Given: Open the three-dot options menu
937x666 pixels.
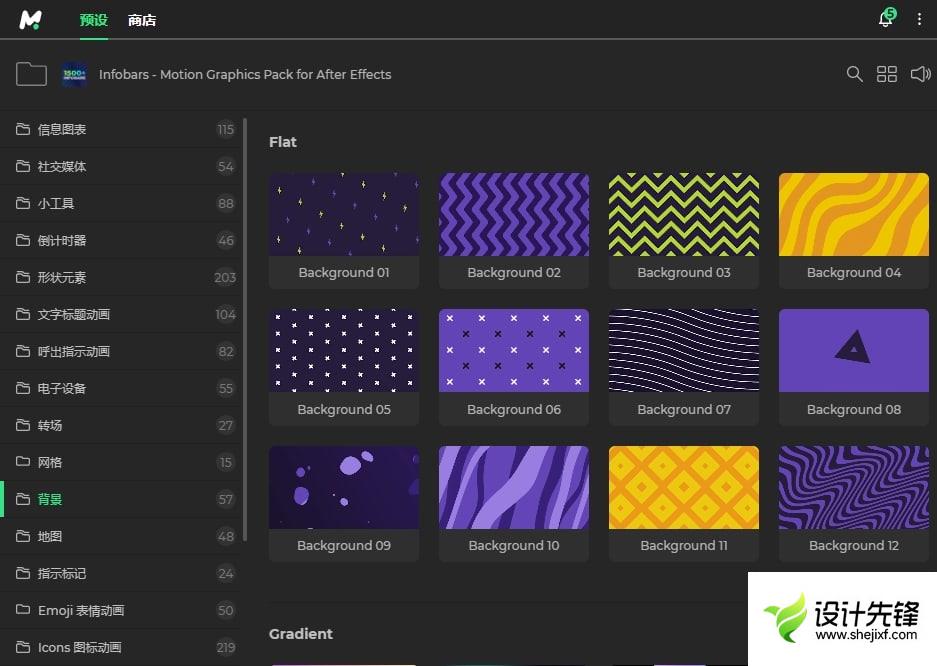Looking at the screenshot, I should 919,19.
